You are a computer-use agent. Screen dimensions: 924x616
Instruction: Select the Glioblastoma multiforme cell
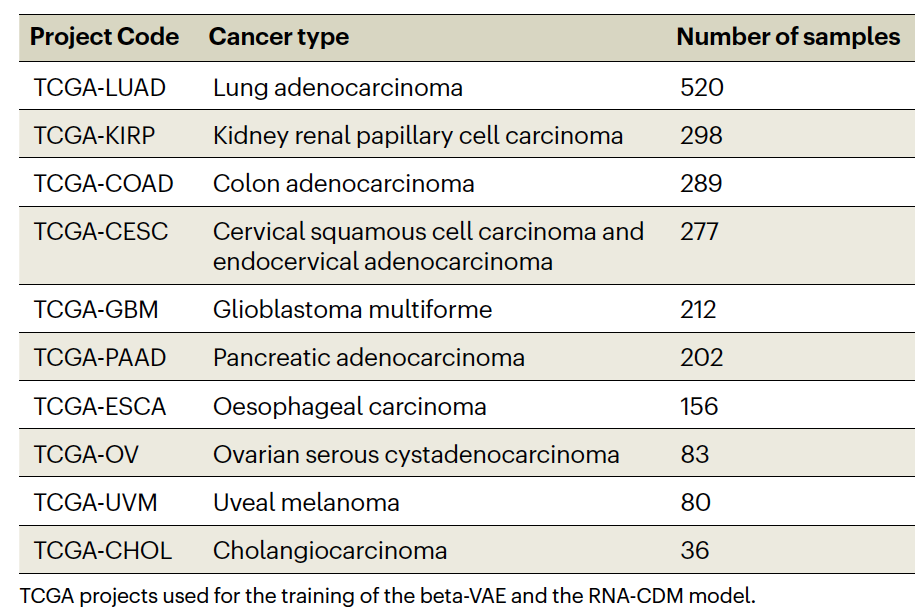353,310
